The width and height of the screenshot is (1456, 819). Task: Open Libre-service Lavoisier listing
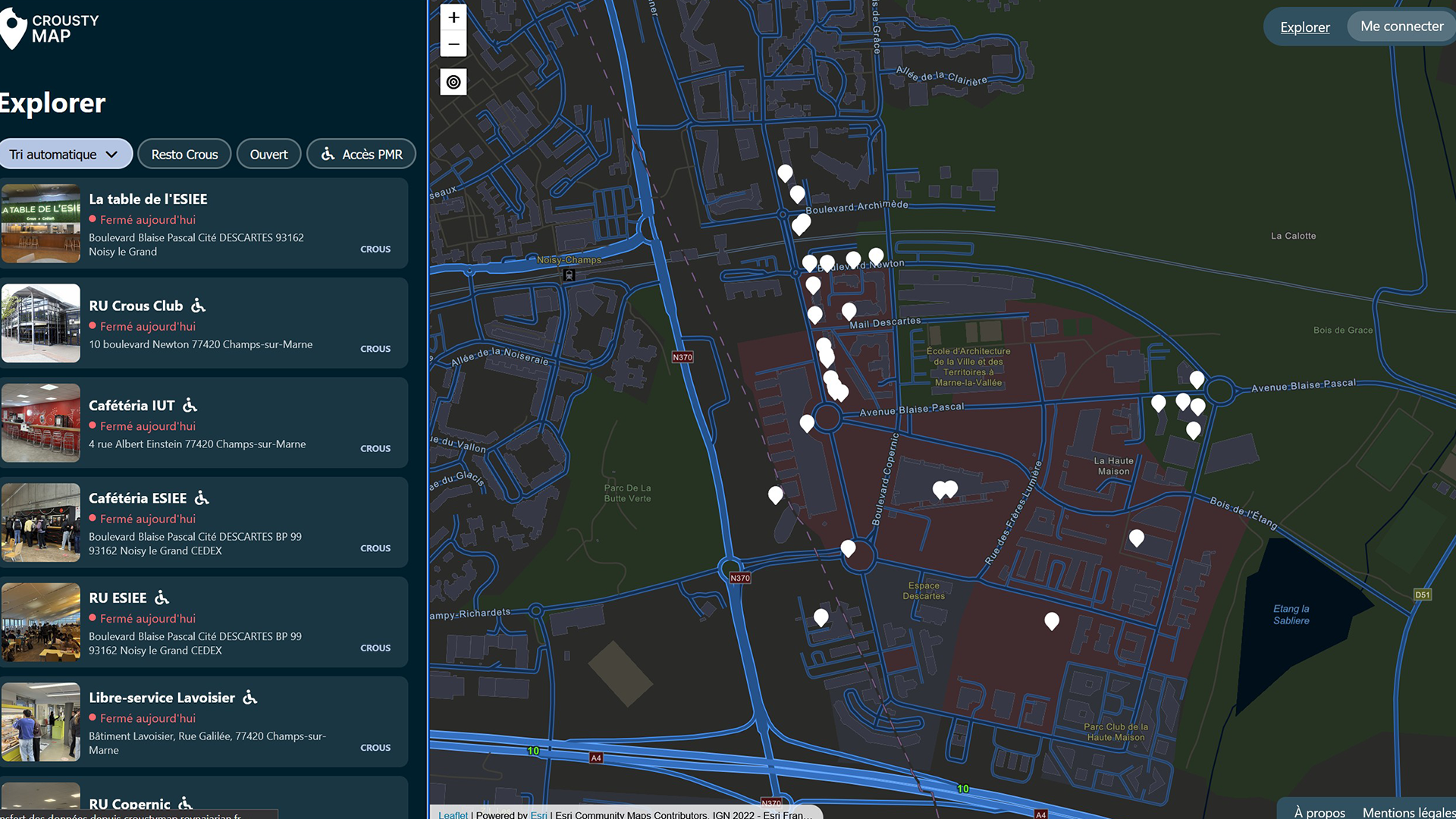coord(204,722)
